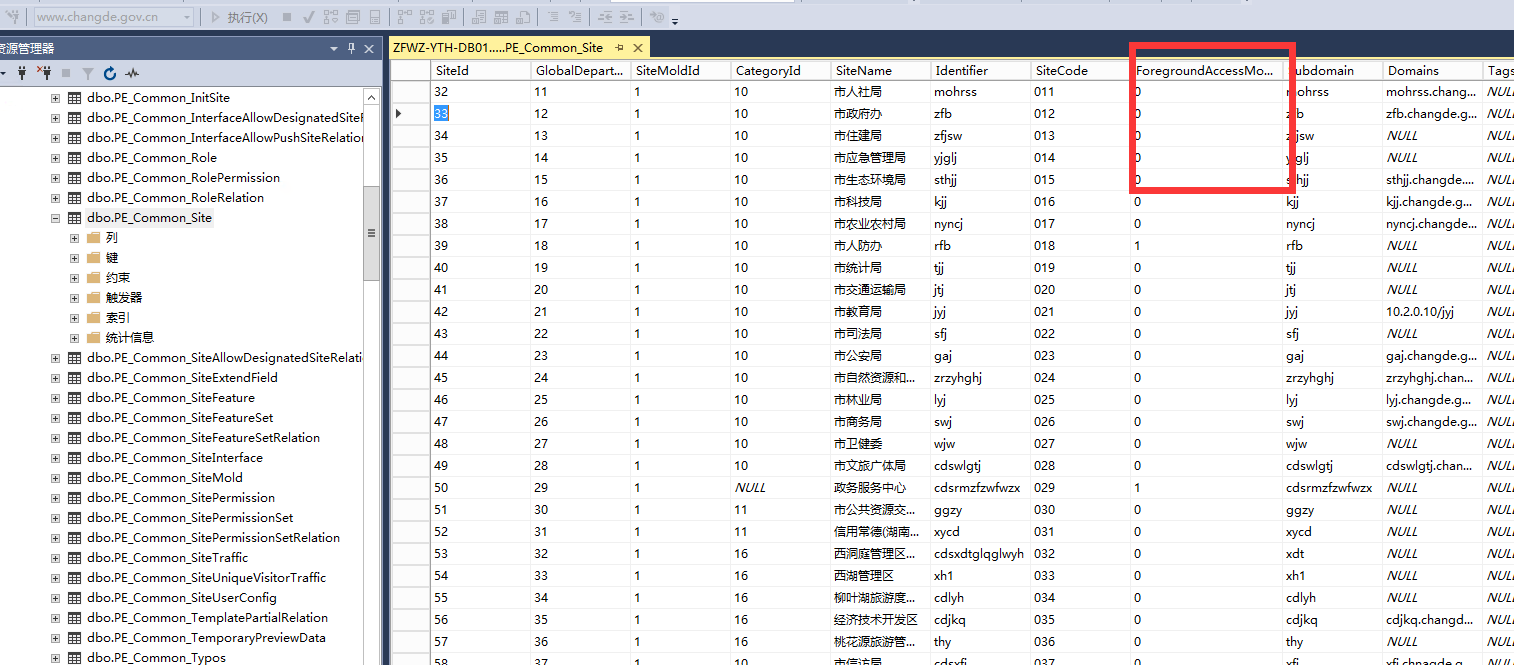Image resolution: width=1514 pixels, height=665 pixels.
Task: Close the PE_Common_Site document tab
Action: [x=637, y=47]
